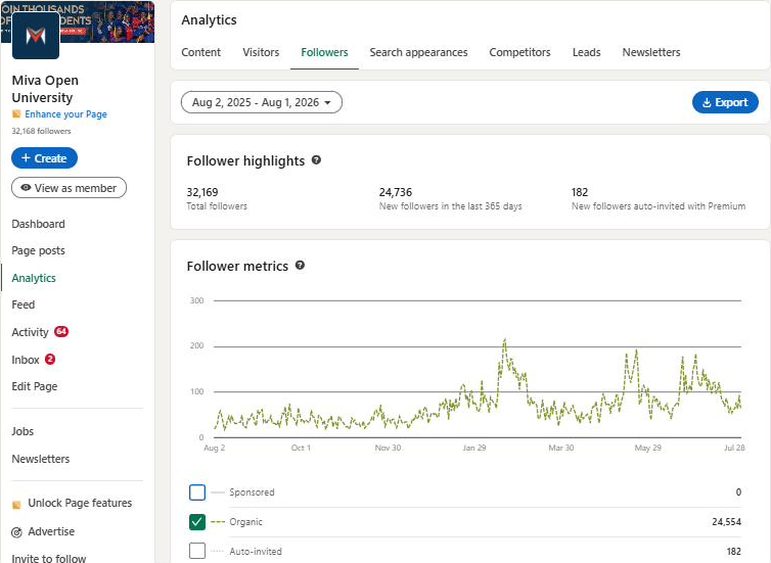Click the Create button

pyautogui.click(x=44, y=158)
